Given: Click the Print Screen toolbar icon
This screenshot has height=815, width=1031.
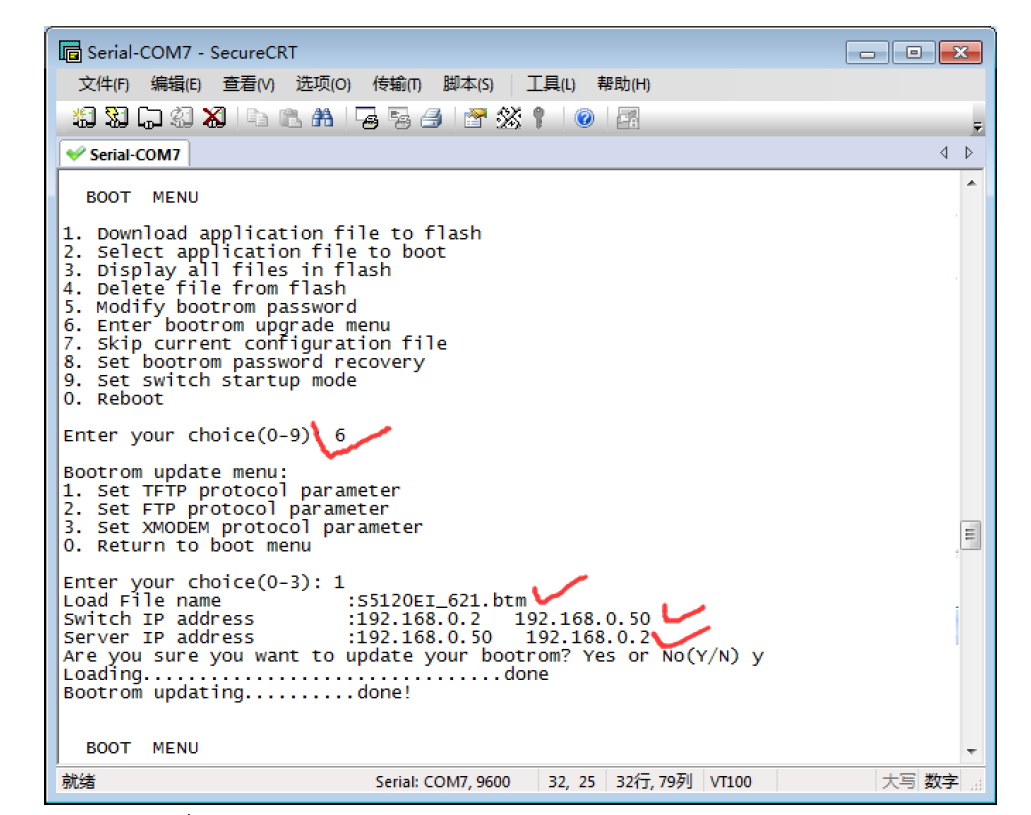Looking at the screenshot, I should point(367,118).
